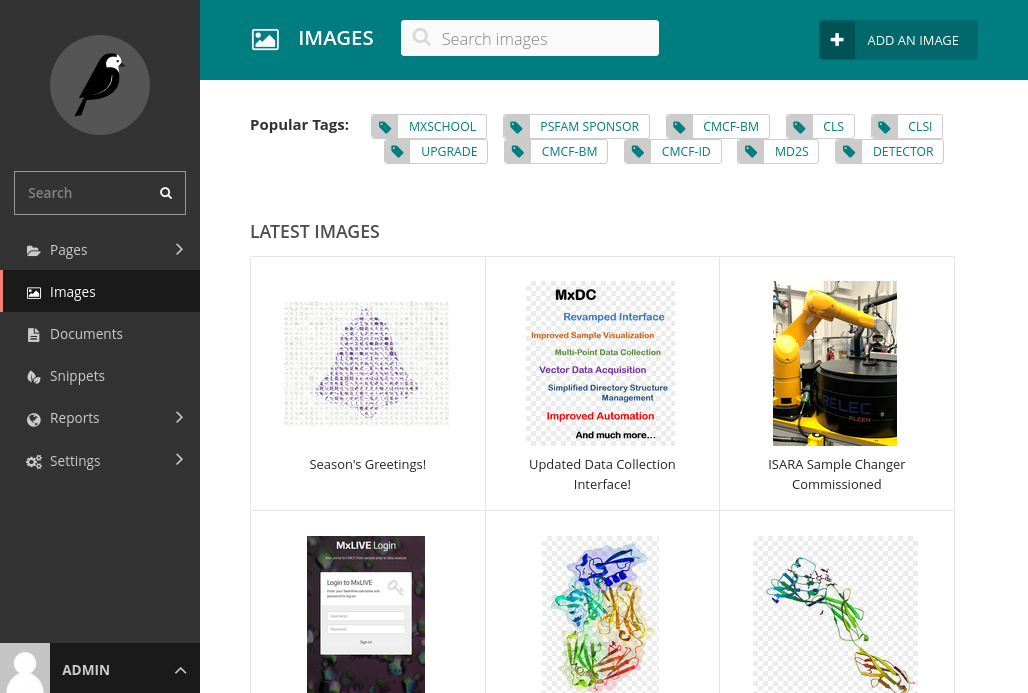Collapse the ADMIN panel at the bottom
The image size is (1028, 693).
[180, 670]
